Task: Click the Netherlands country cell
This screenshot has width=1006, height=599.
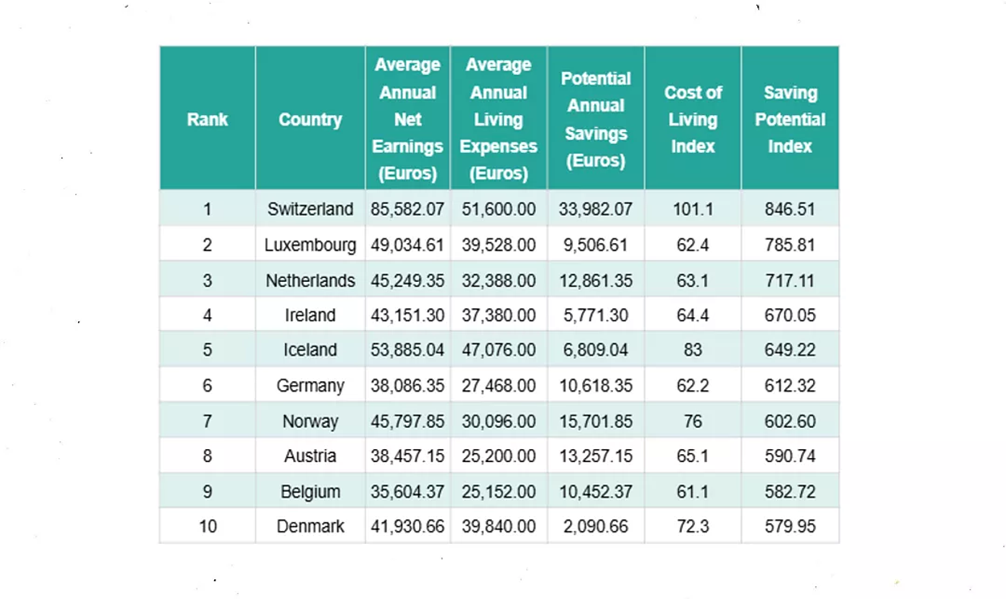Action: [310, 281]
